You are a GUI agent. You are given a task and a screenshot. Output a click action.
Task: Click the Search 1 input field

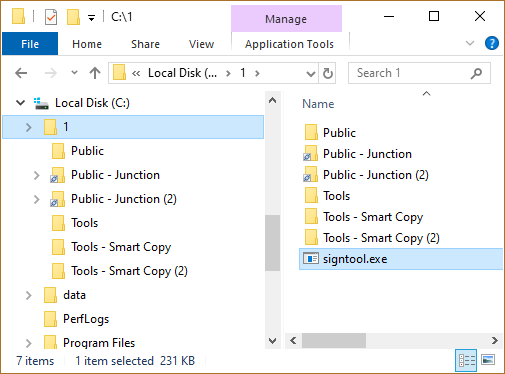(412, 73)
